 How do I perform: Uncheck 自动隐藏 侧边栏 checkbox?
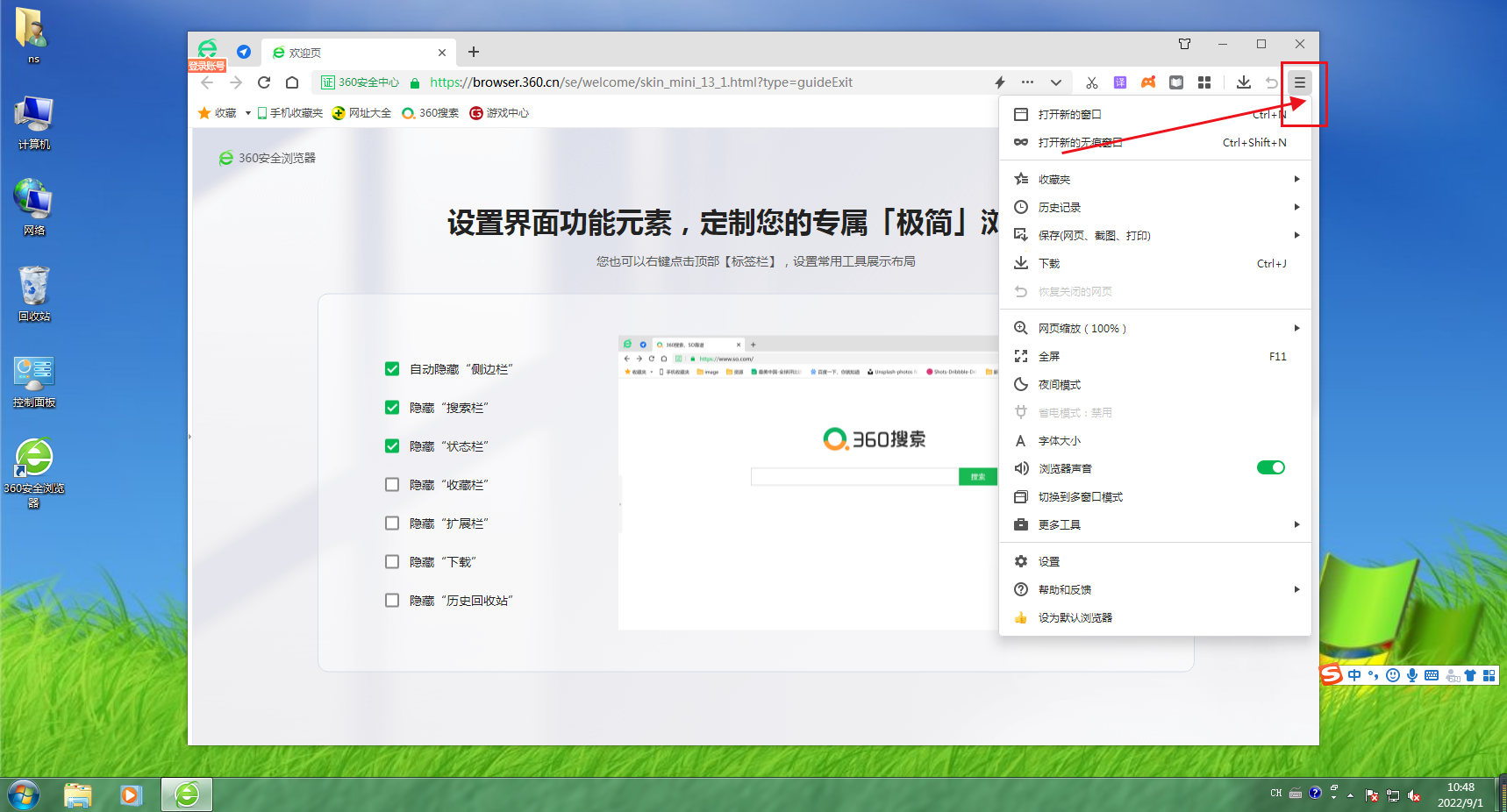[392, 369]
